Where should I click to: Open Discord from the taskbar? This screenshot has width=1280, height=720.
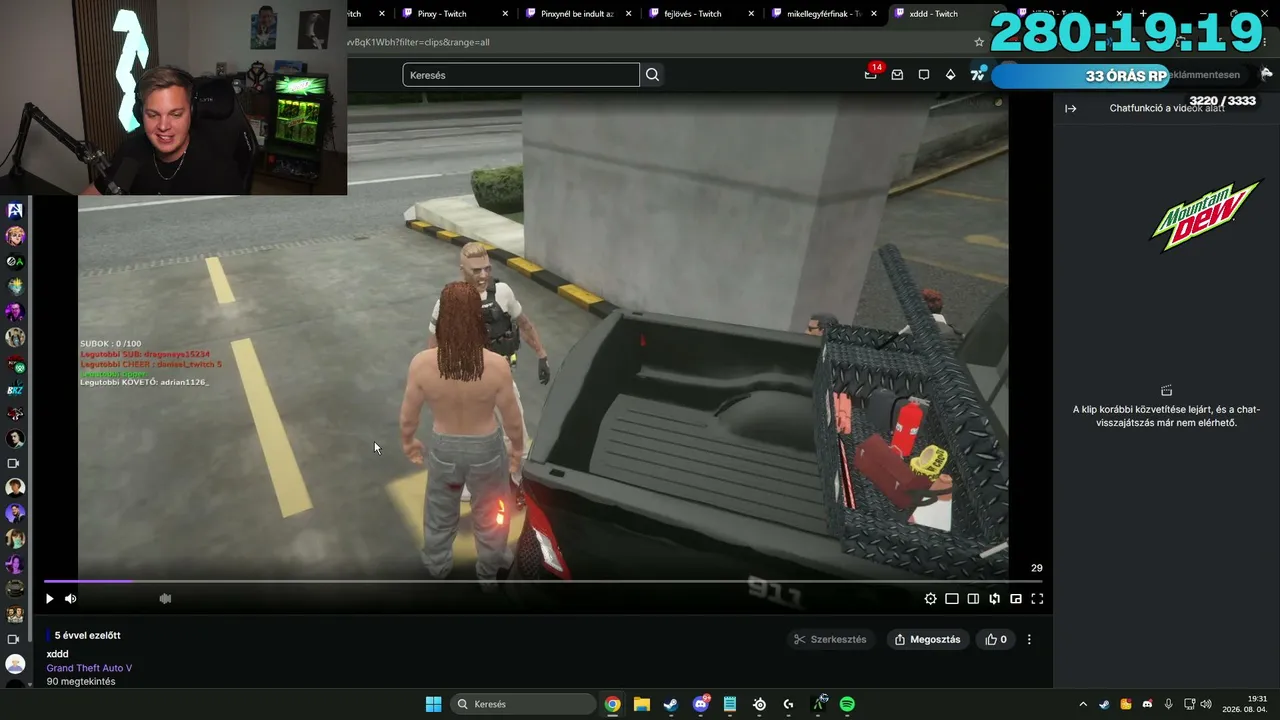(x=701, y=704)
